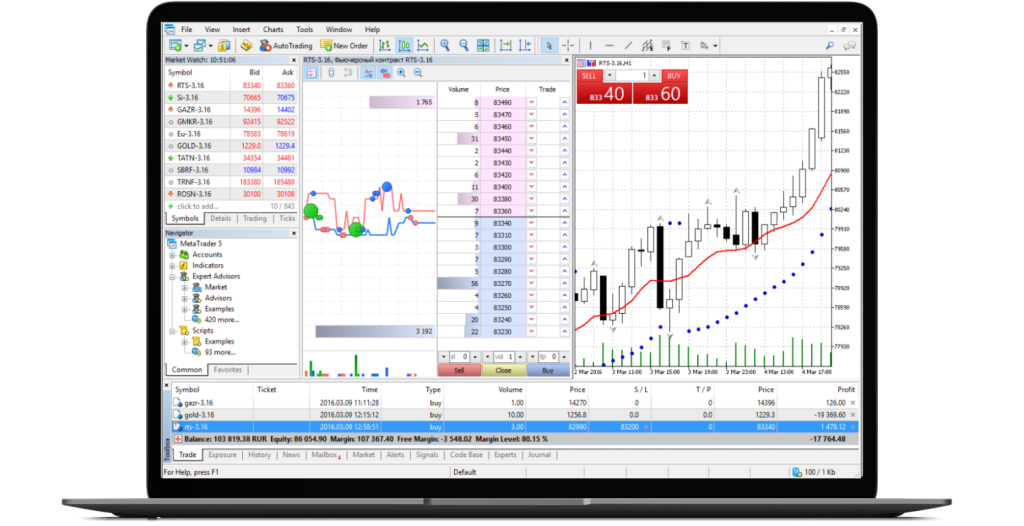Close the gold-3.16 position with X
Image resolution: width=1024 pixels, height=526 pixels.
[x=853, y=415]
